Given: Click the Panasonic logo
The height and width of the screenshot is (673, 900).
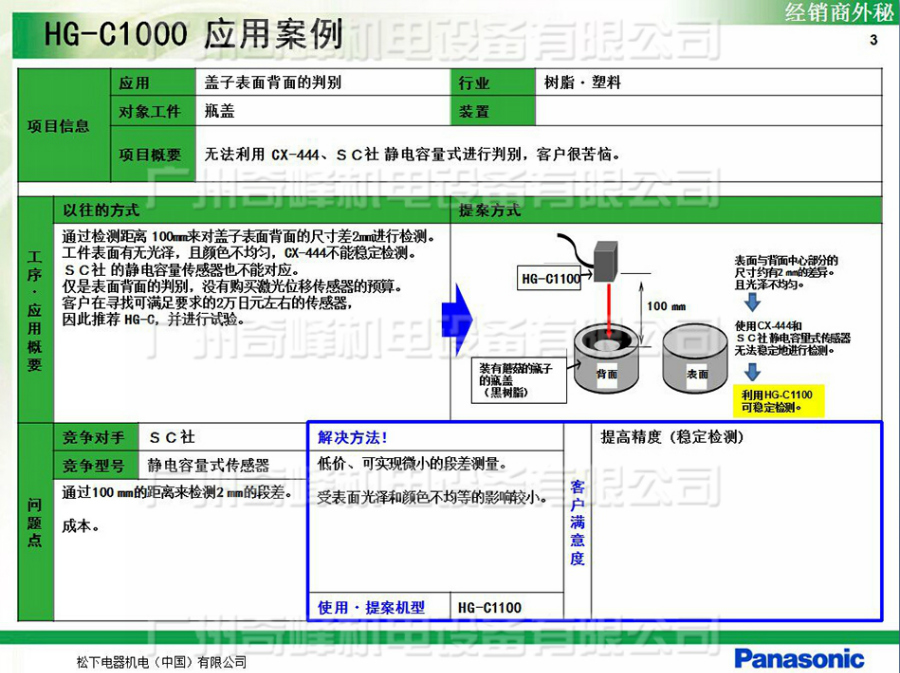Looking at the screenshot, I should click(798, 657).
